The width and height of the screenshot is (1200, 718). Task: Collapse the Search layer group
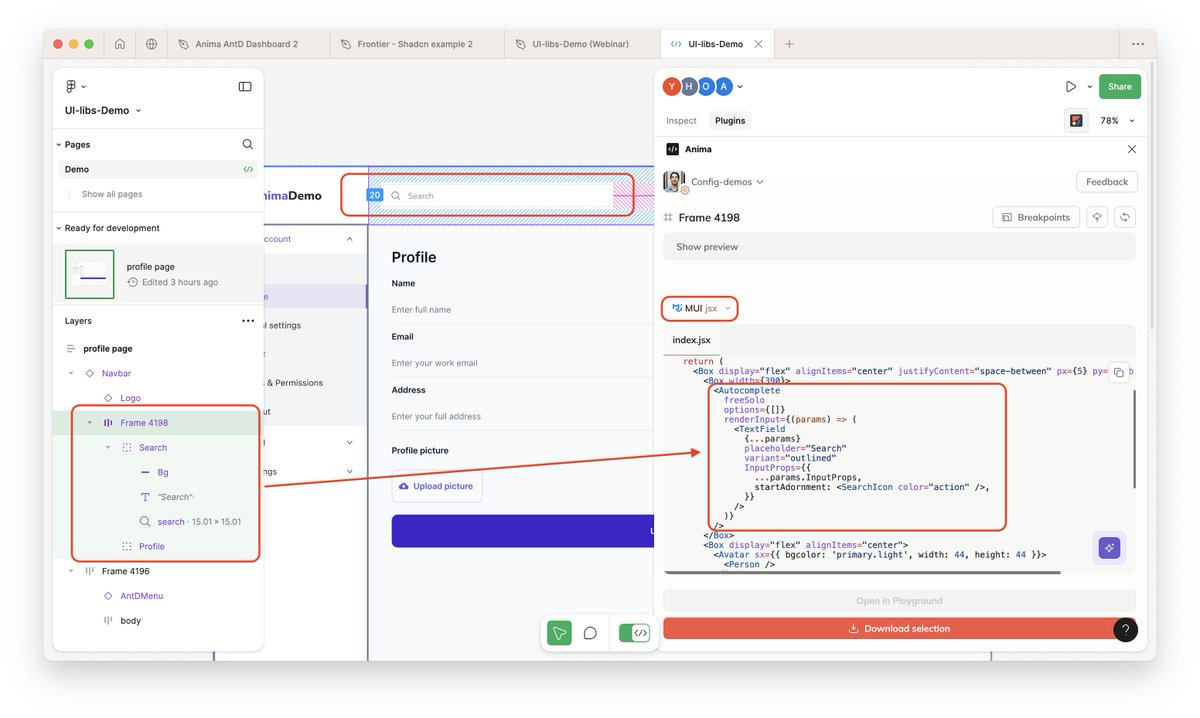[108, 448]
